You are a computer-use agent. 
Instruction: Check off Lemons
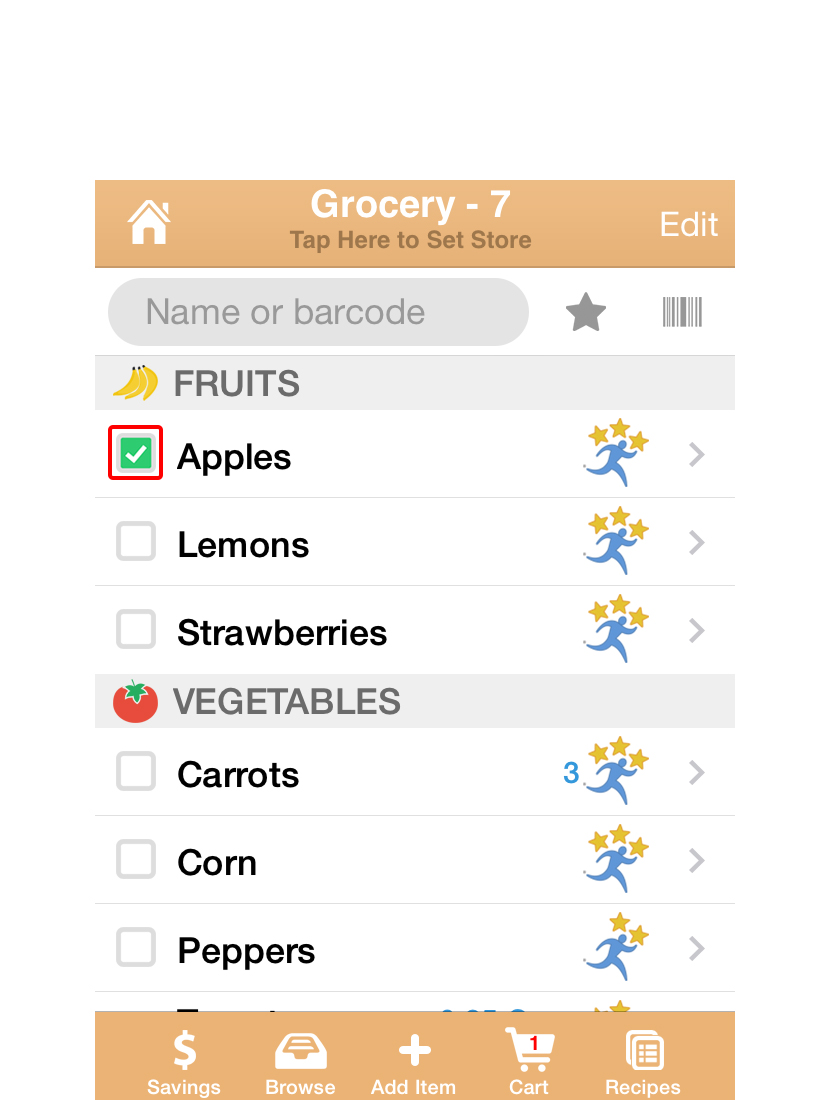click(x=135, y=541)
